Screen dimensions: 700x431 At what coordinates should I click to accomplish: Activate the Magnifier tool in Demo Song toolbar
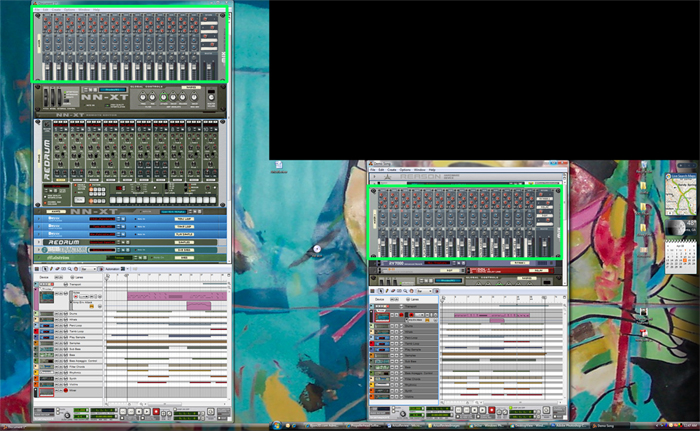(x=405, y=291)
